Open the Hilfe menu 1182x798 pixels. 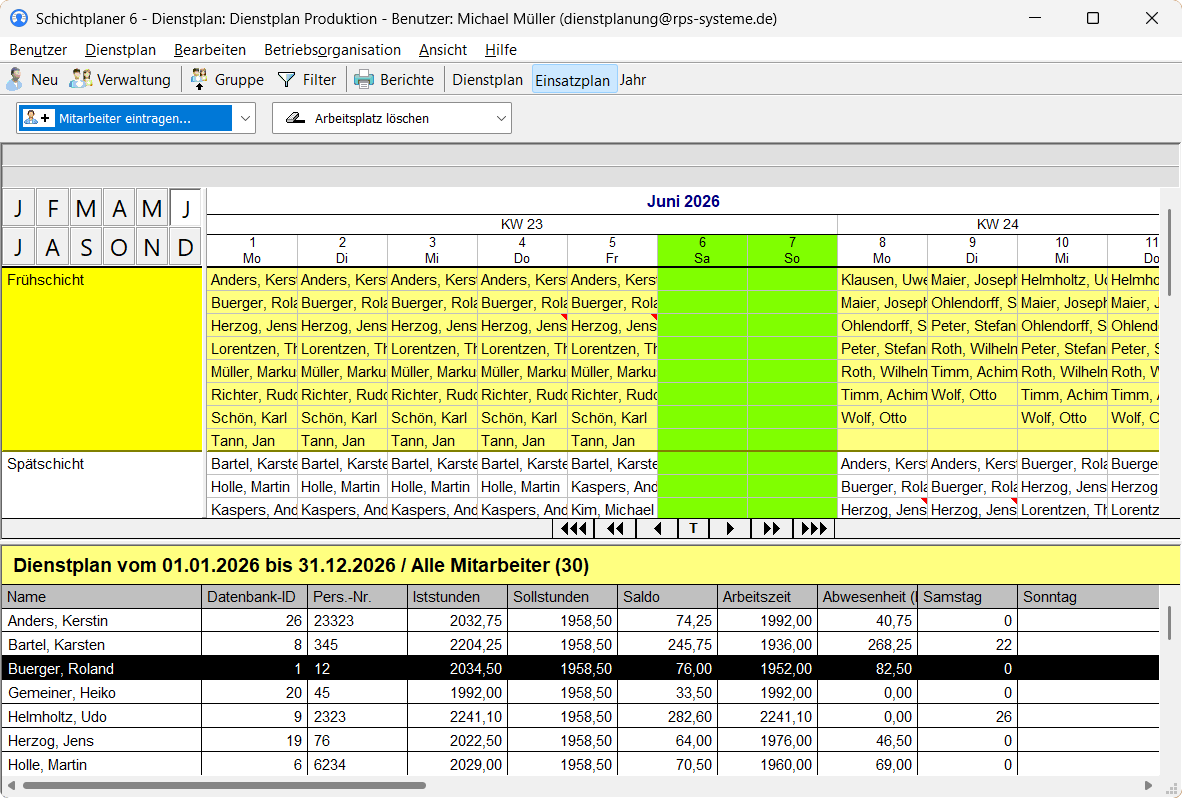(x=501, y=50)
